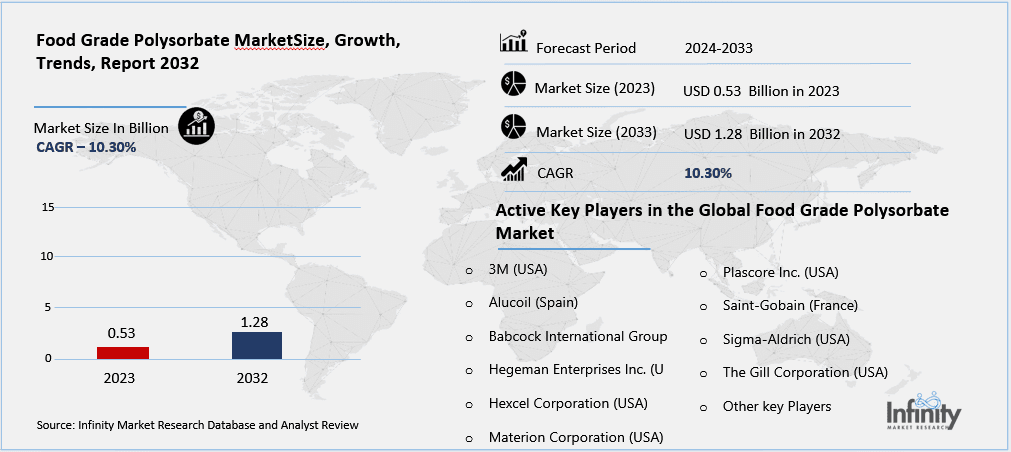1011x452 pixels.
Task: Click 'USD 0.53 Billion in 2023' value
Action: pos(761,92)
